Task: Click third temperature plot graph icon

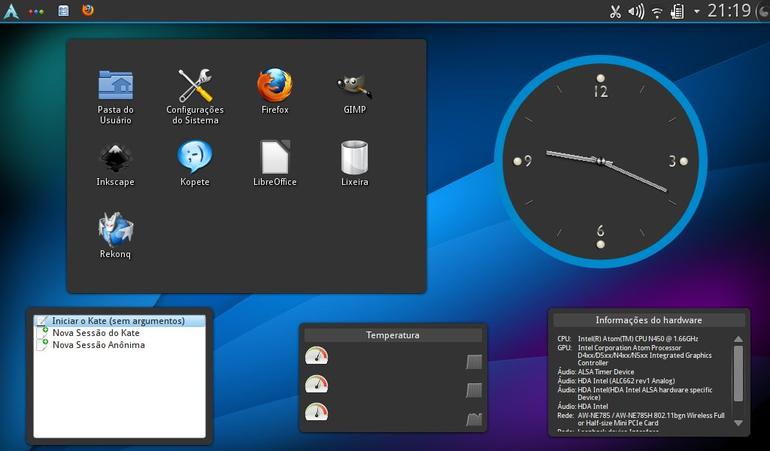Action: point(474,419)
